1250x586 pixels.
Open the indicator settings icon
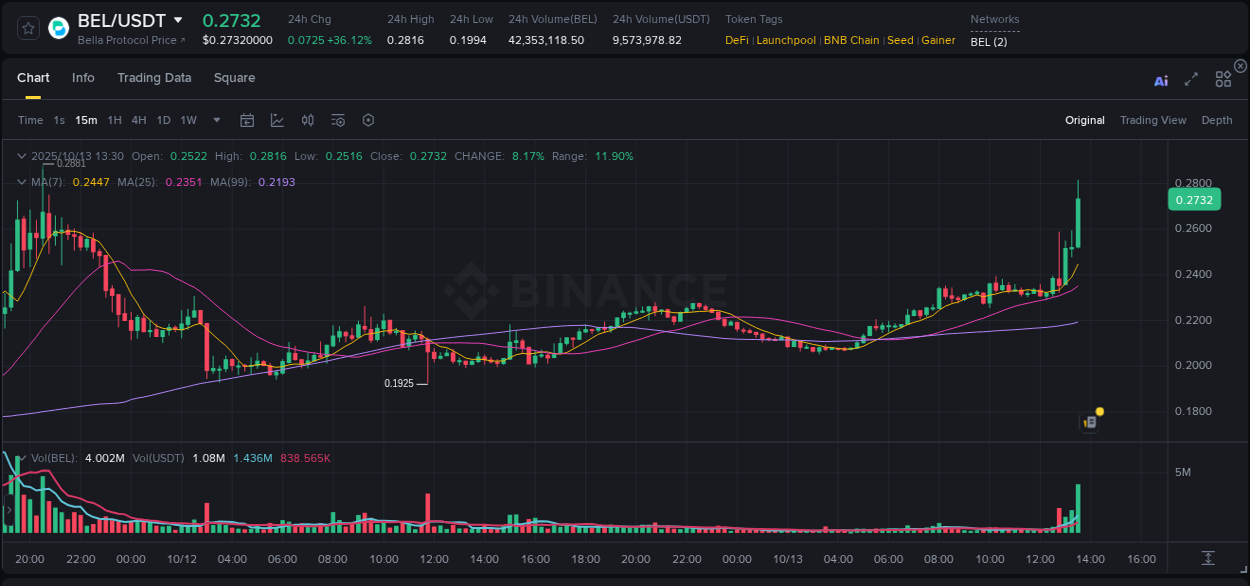337,120
